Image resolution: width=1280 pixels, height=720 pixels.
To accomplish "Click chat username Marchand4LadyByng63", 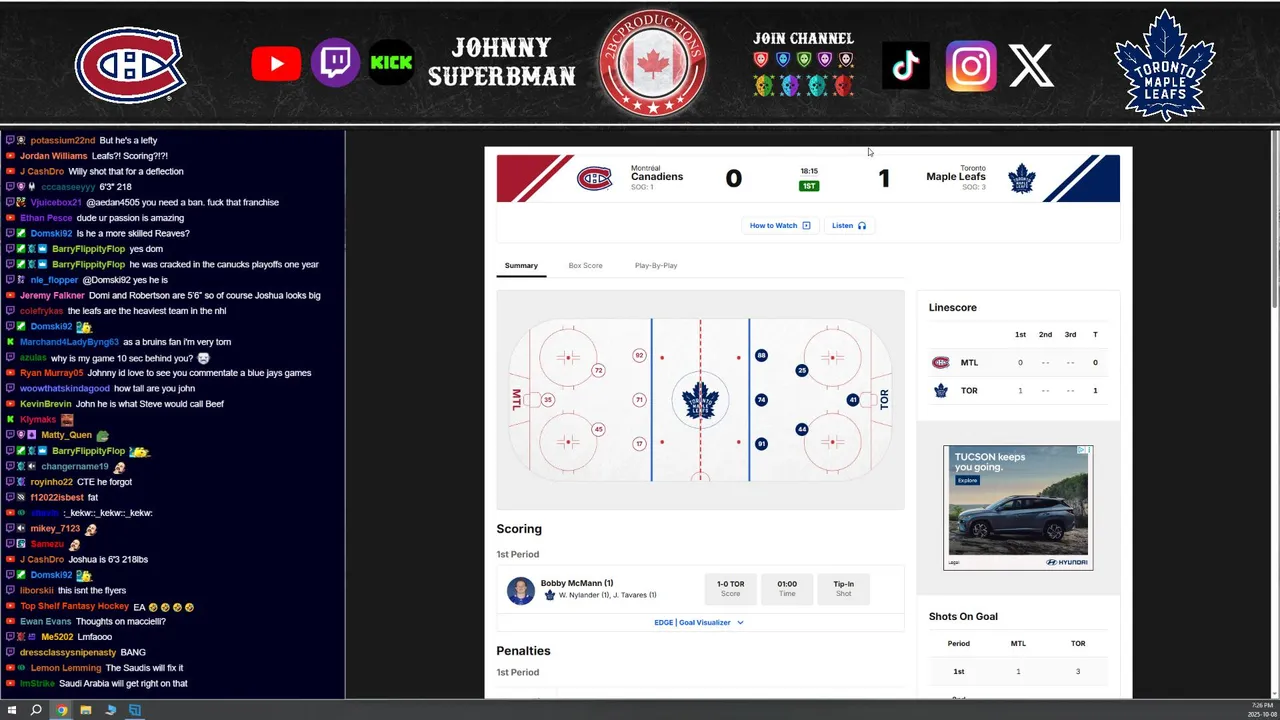I will click(69, 342).
